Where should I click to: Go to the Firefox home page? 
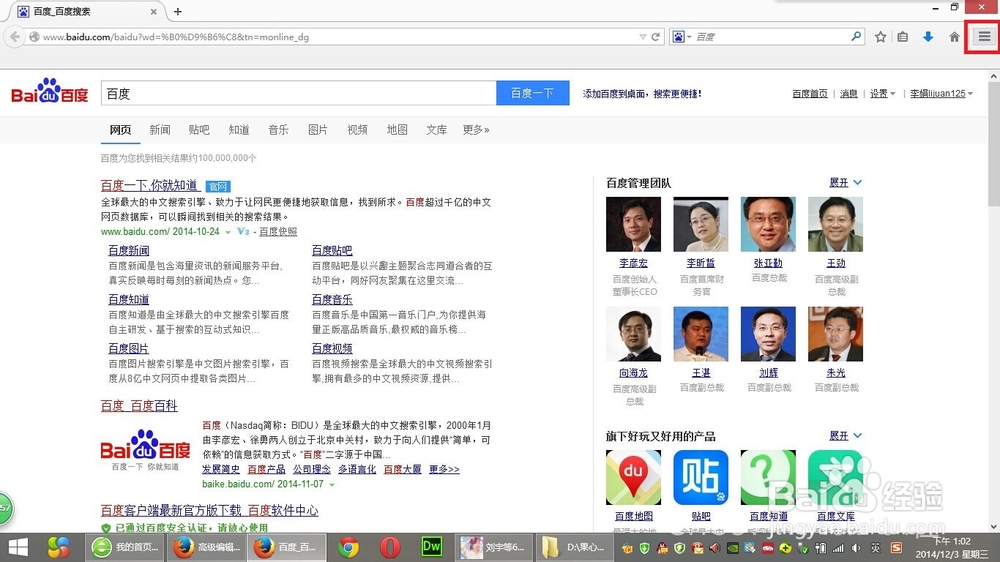click(x=954, y=37)
